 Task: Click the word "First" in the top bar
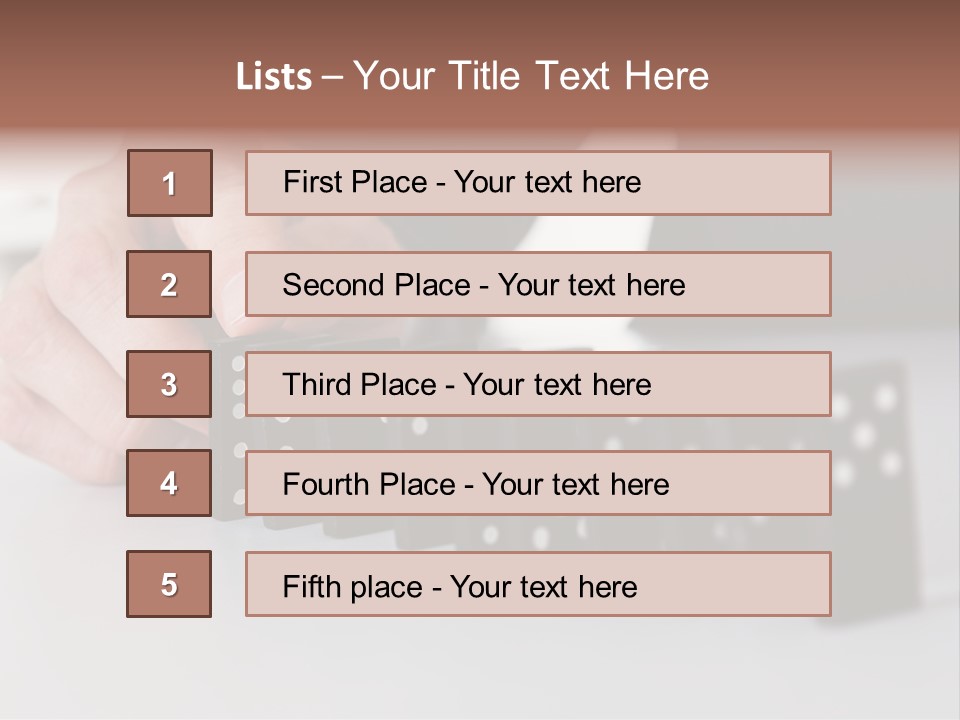[311, 182]
